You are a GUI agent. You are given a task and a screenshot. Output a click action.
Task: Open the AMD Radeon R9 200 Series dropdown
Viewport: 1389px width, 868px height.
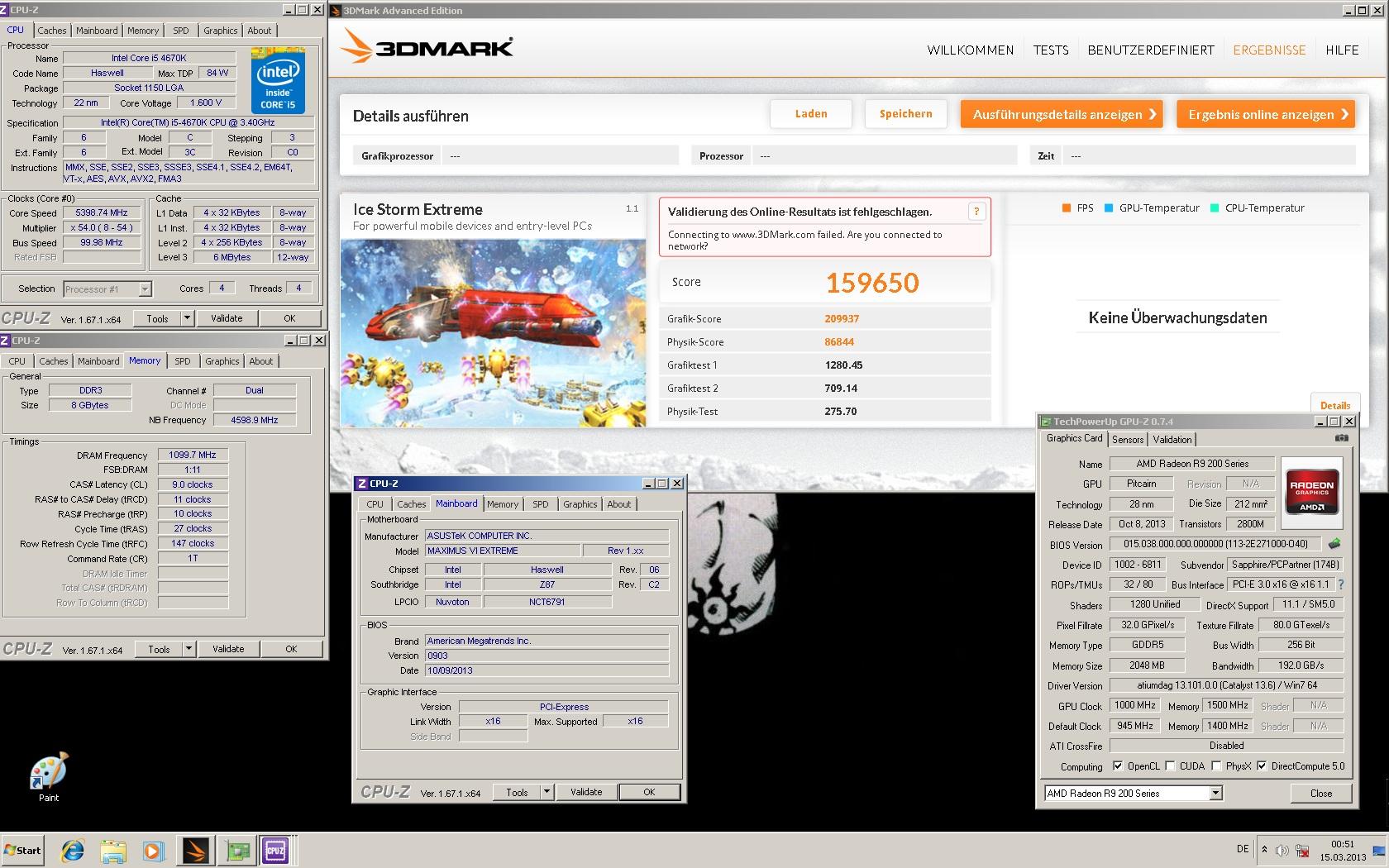(x=1133, y=794)
